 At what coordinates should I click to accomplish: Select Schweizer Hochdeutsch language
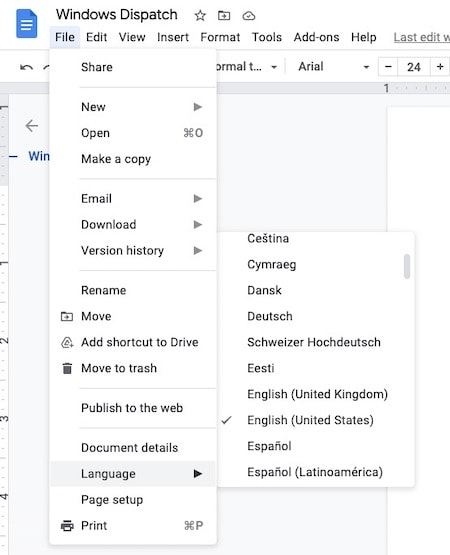(x=315, y=342)
